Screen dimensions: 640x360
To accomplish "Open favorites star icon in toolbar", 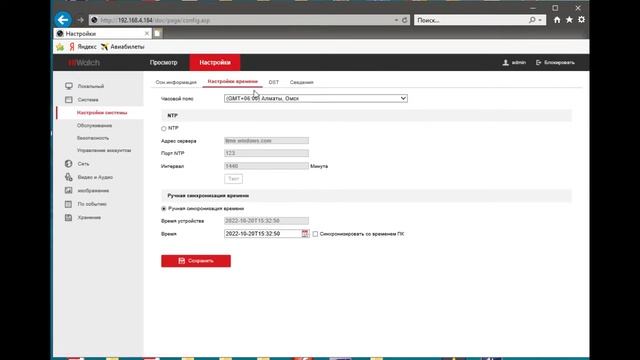I will 569,20.
